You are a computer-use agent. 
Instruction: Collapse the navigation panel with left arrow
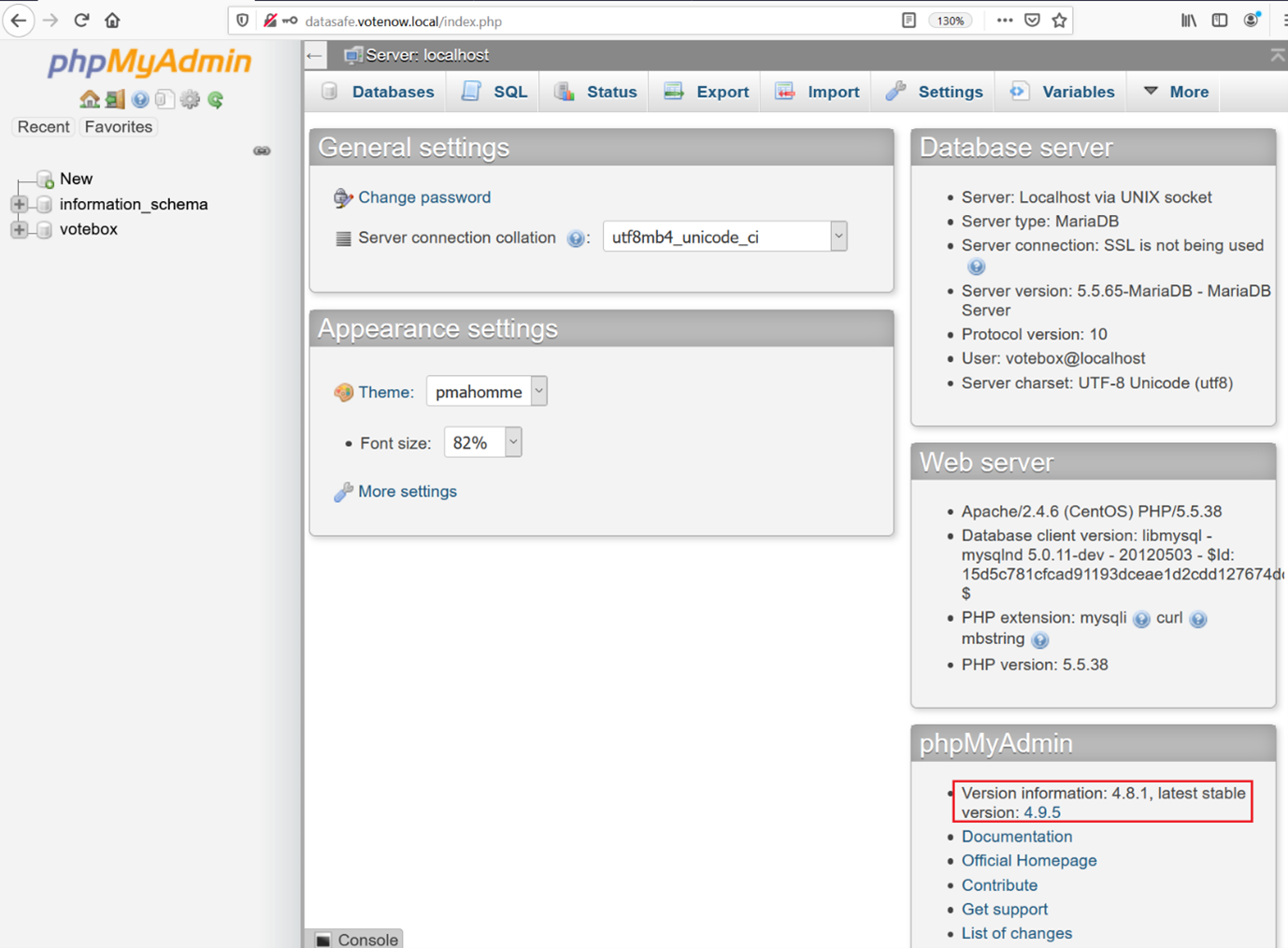tap(315, 55)
